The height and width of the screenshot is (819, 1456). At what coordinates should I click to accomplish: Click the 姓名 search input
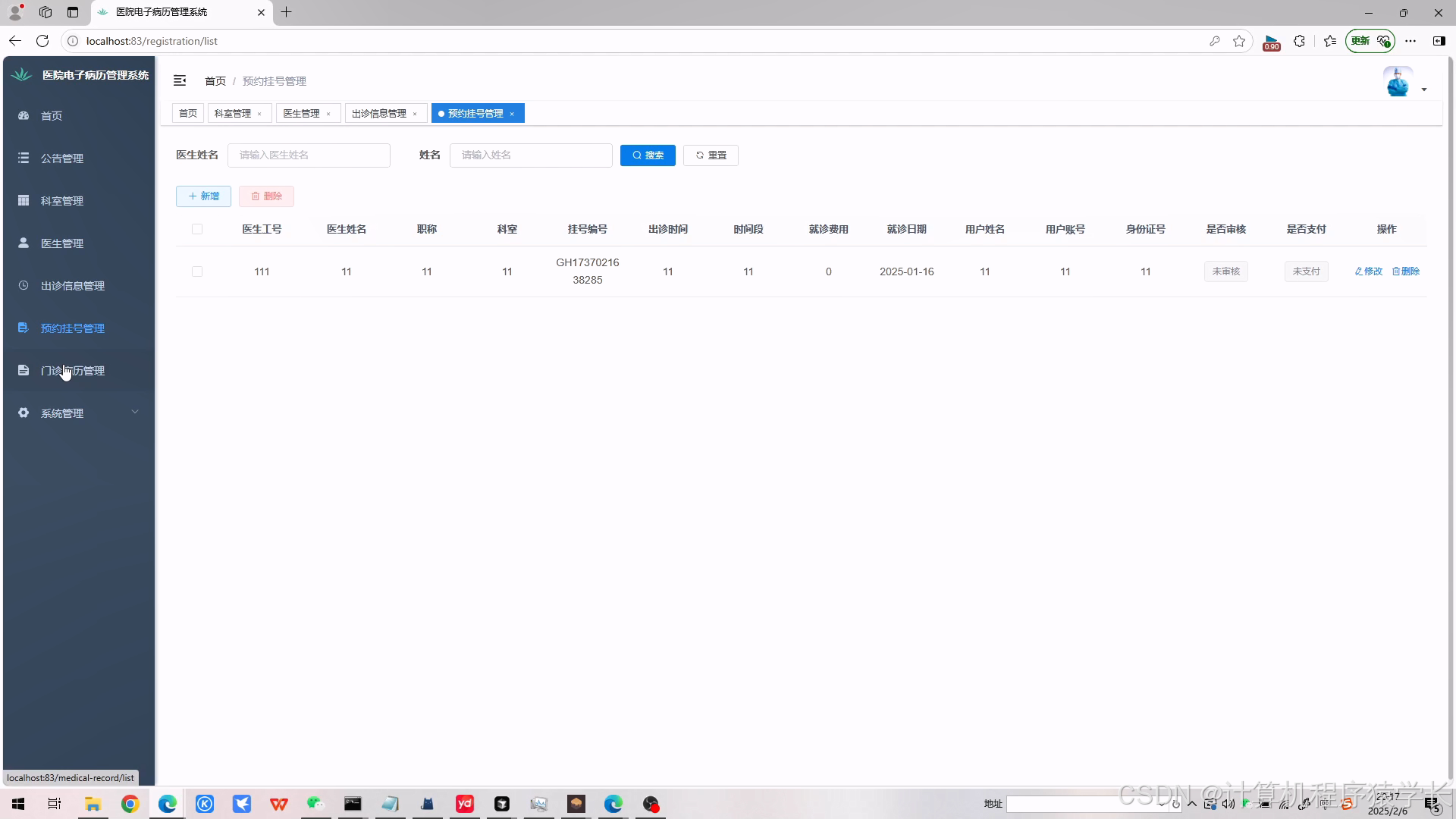pos(531,155)
